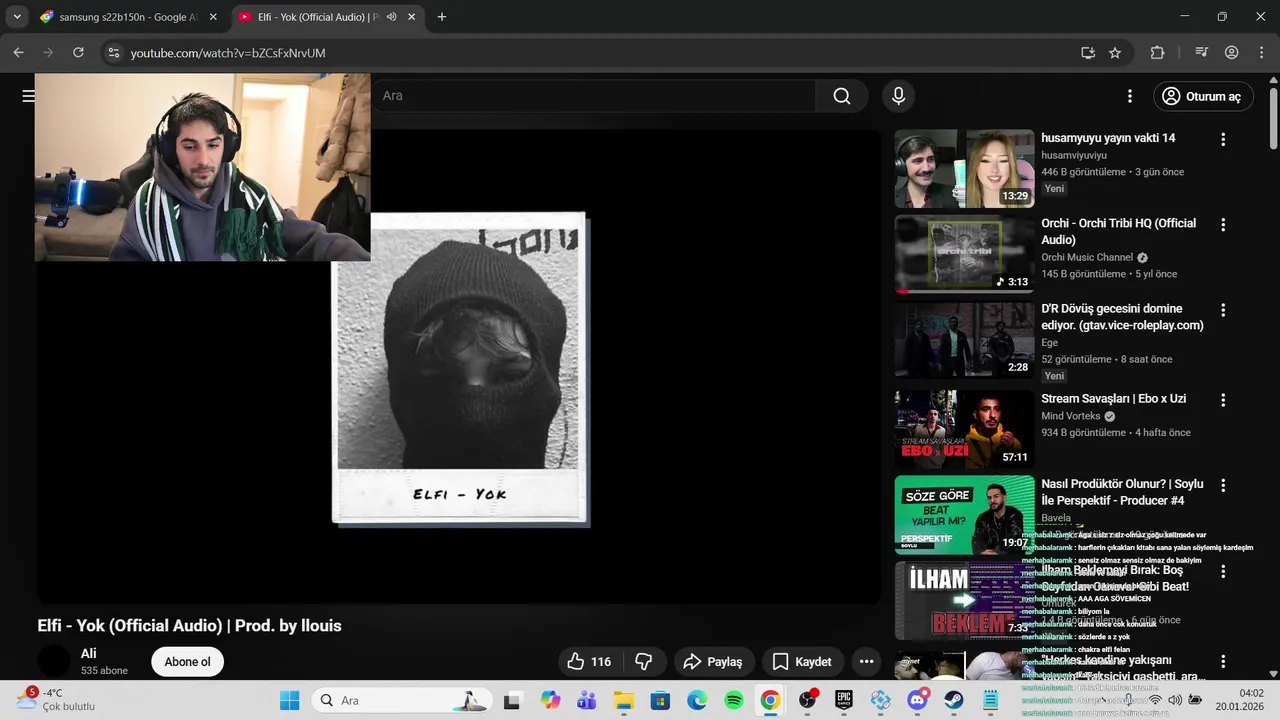Image resolution: width=1280 pixels, height=720 pixels.
Task: Dislike the video with thumbs-down icon
Action: (644, 662)
